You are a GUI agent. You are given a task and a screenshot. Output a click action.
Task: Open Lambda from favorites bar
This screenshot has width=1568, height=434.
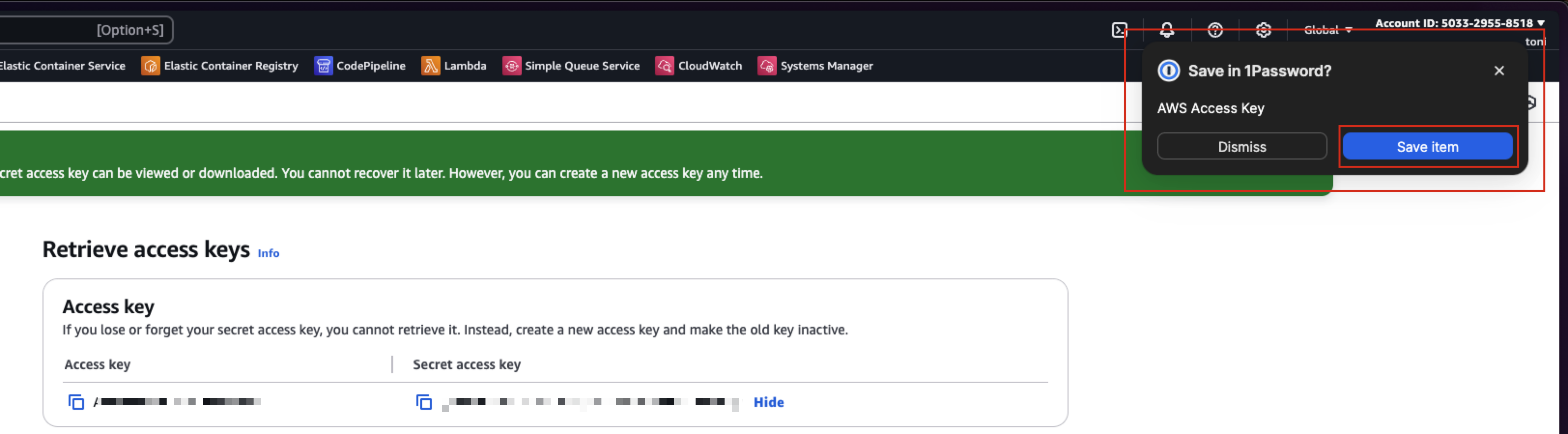[x=454, y=66]
